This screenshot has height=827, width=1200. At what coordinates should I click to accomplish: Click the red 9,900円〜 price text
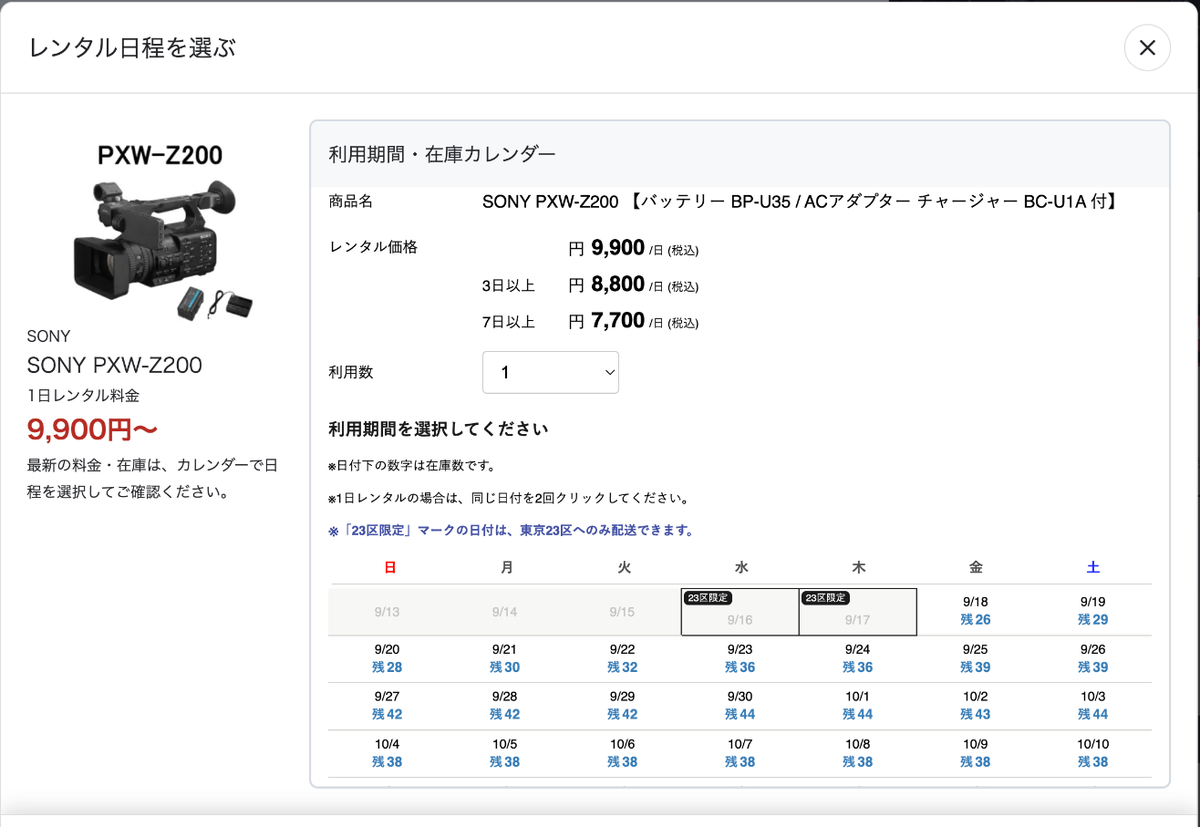92,430
